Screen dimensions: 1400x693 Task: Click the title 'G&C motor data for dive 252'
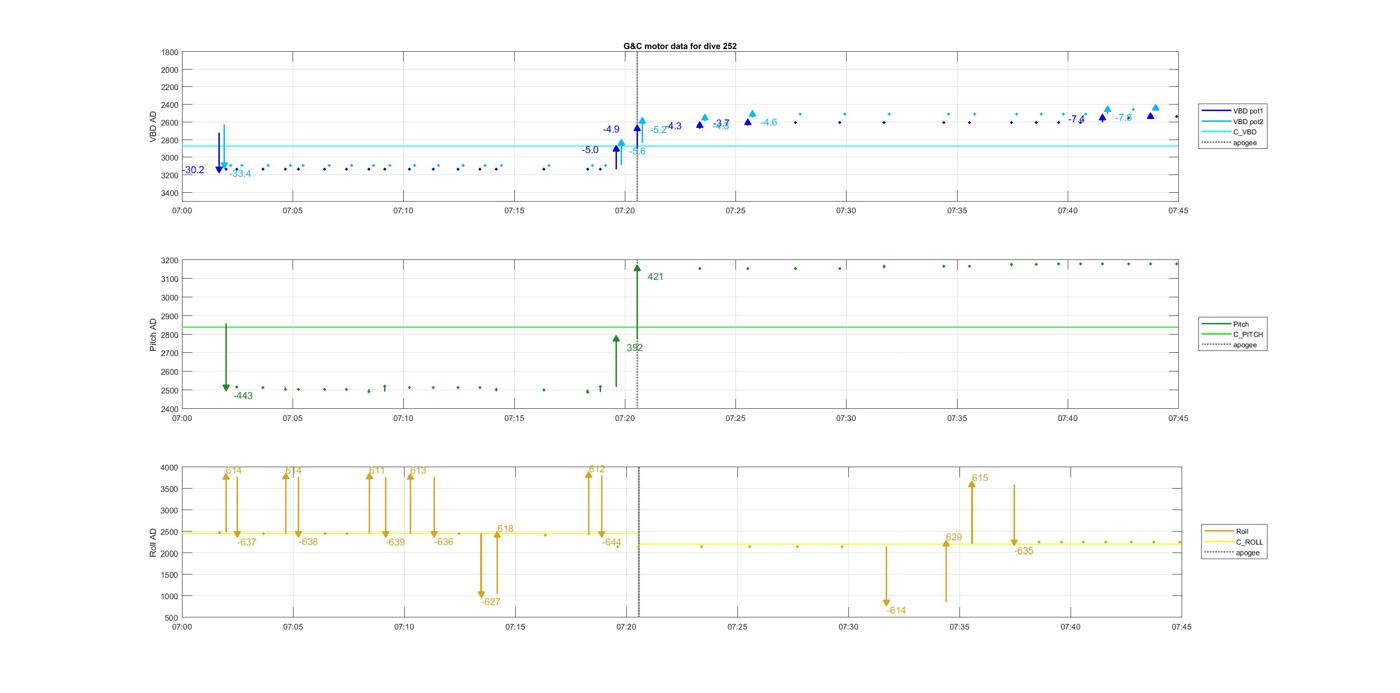point(680,46)
